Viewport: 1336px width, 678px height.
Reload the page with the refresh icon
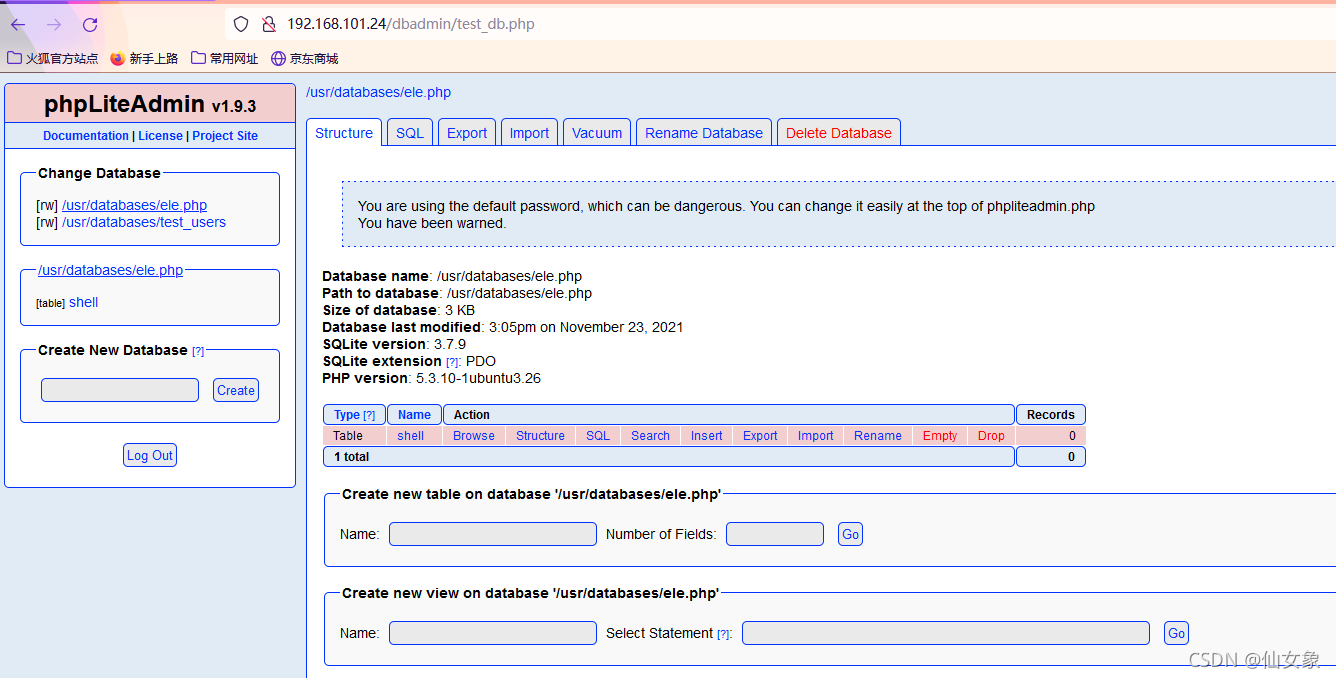[90, 24]
